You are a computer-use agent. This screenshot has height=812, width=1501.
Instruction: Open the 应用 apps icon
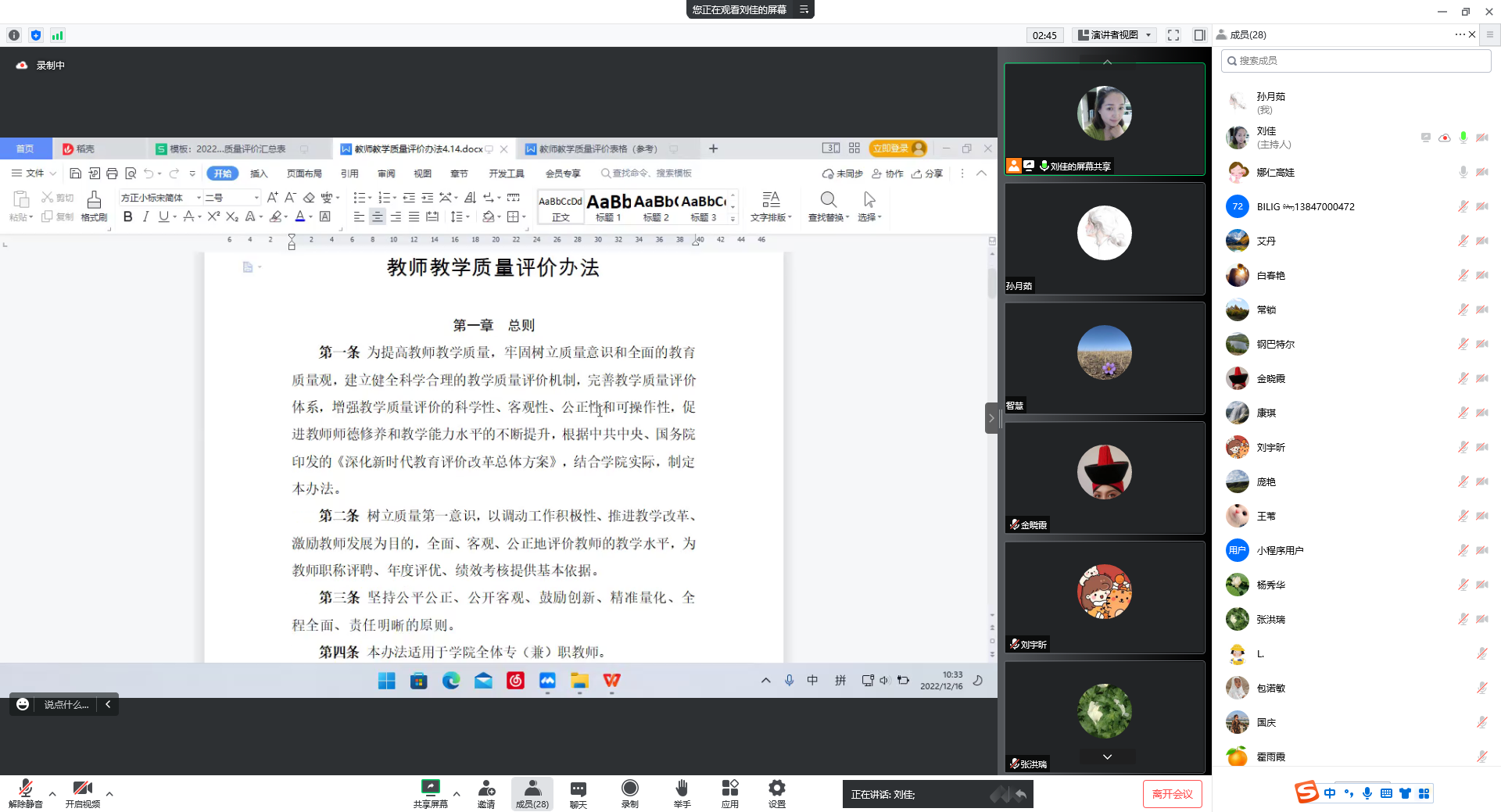click(730, 793)
